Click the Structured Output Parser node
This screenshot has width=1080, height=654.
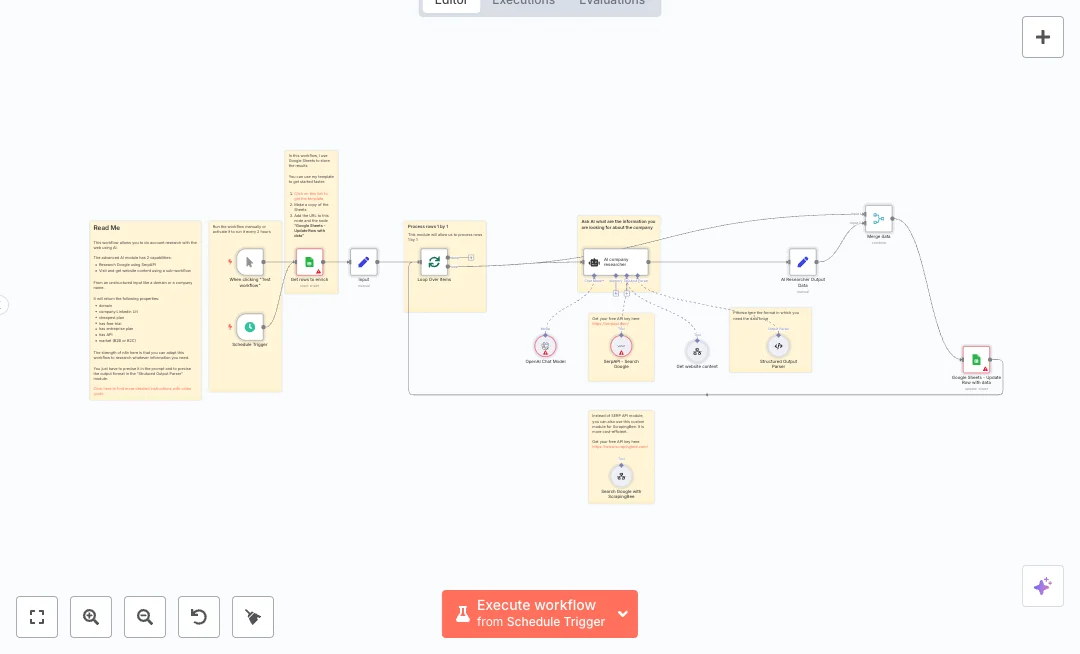(x=778, y=346)
